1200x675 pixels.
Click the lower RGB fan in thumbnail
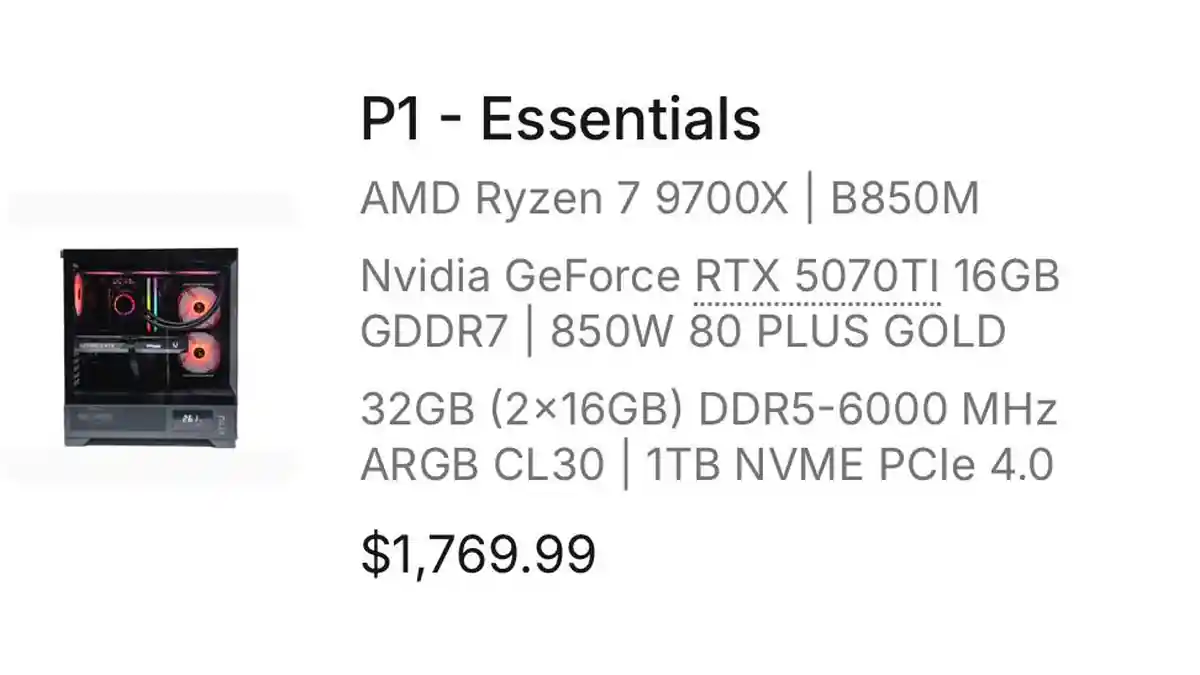tap(201, 353)
